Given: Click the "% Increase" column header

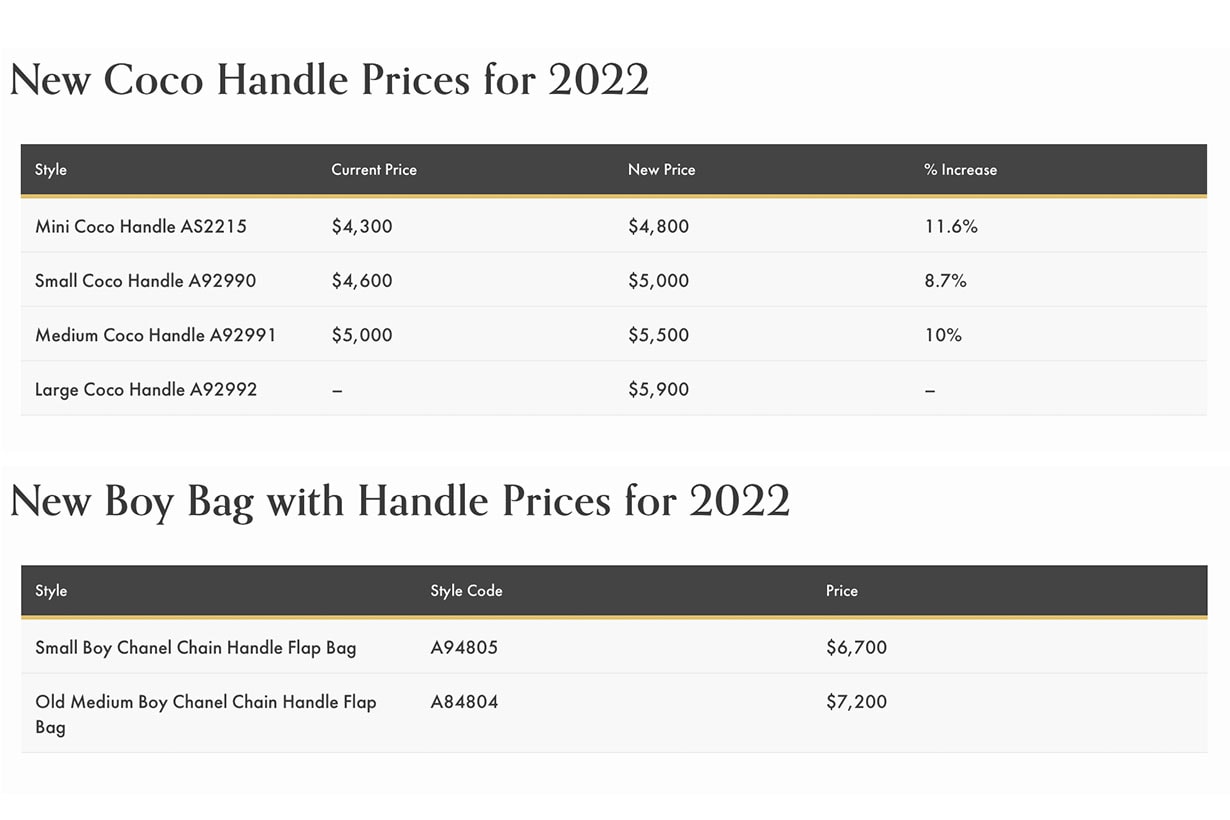Looking at the screenshot, I should tap(960, 170).
